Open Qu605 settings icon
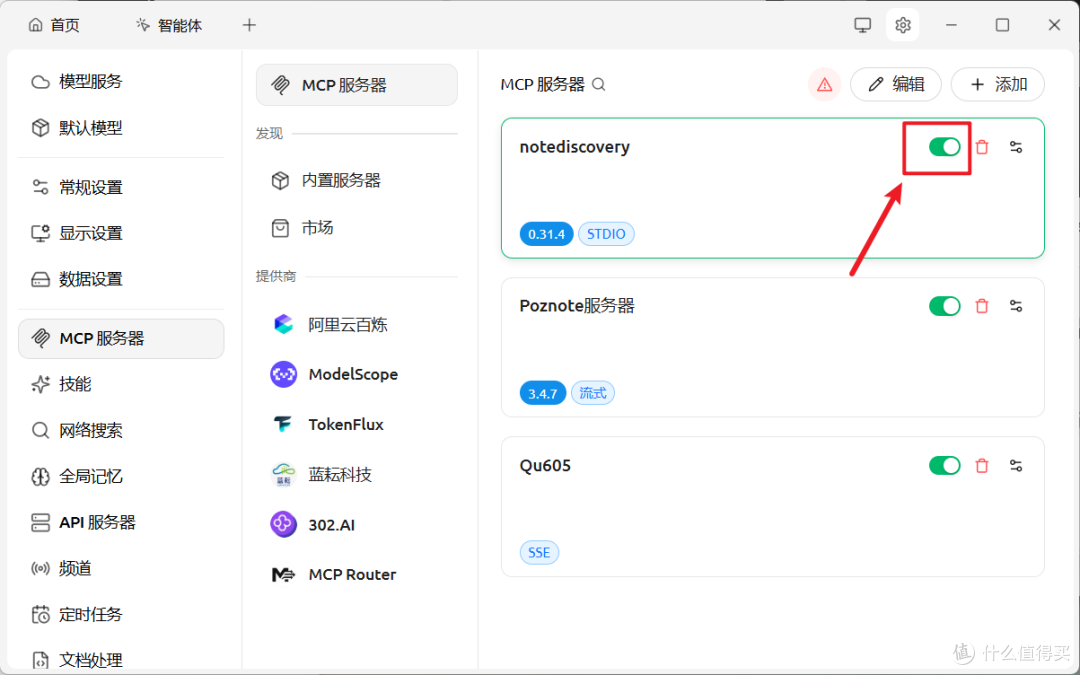Screen dimensions: 1080x675 [1016, 466]
